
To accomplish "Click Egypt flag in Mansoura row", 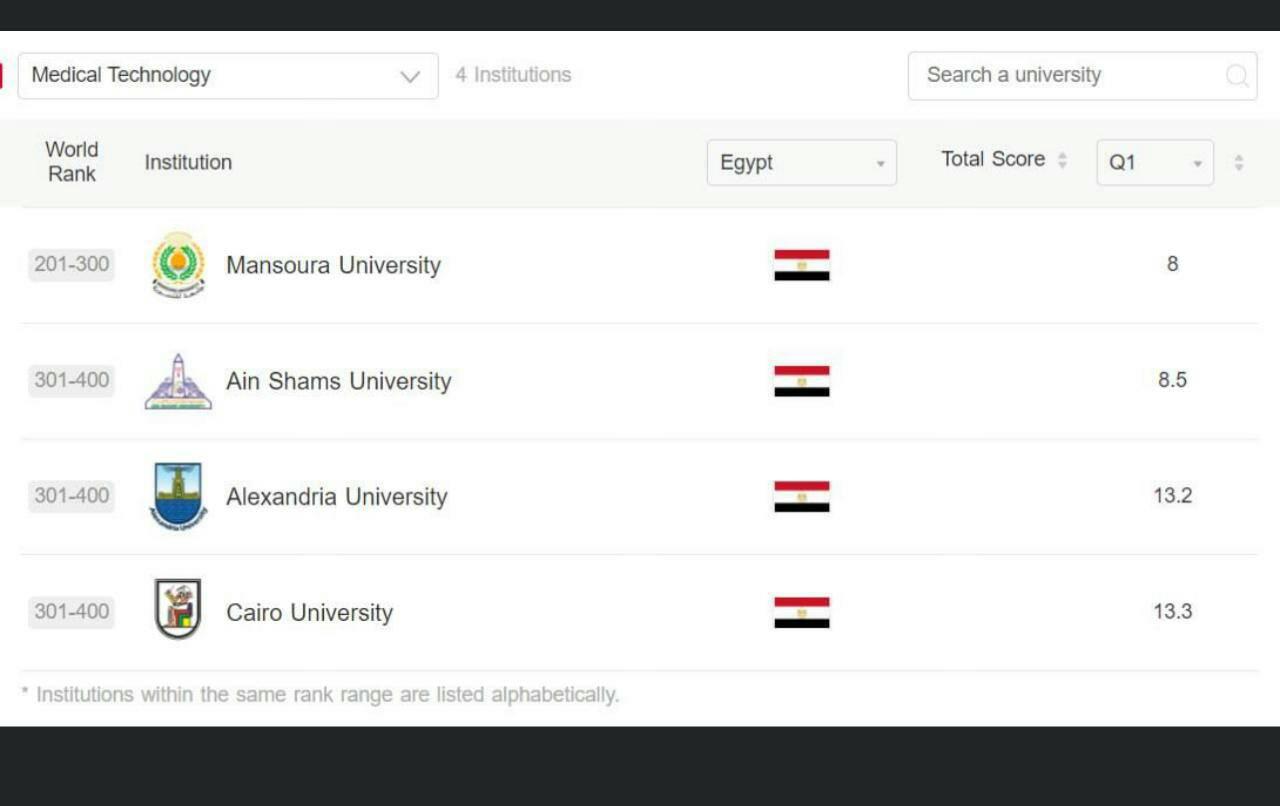I will pyautogui.click(x=801, y=265).
